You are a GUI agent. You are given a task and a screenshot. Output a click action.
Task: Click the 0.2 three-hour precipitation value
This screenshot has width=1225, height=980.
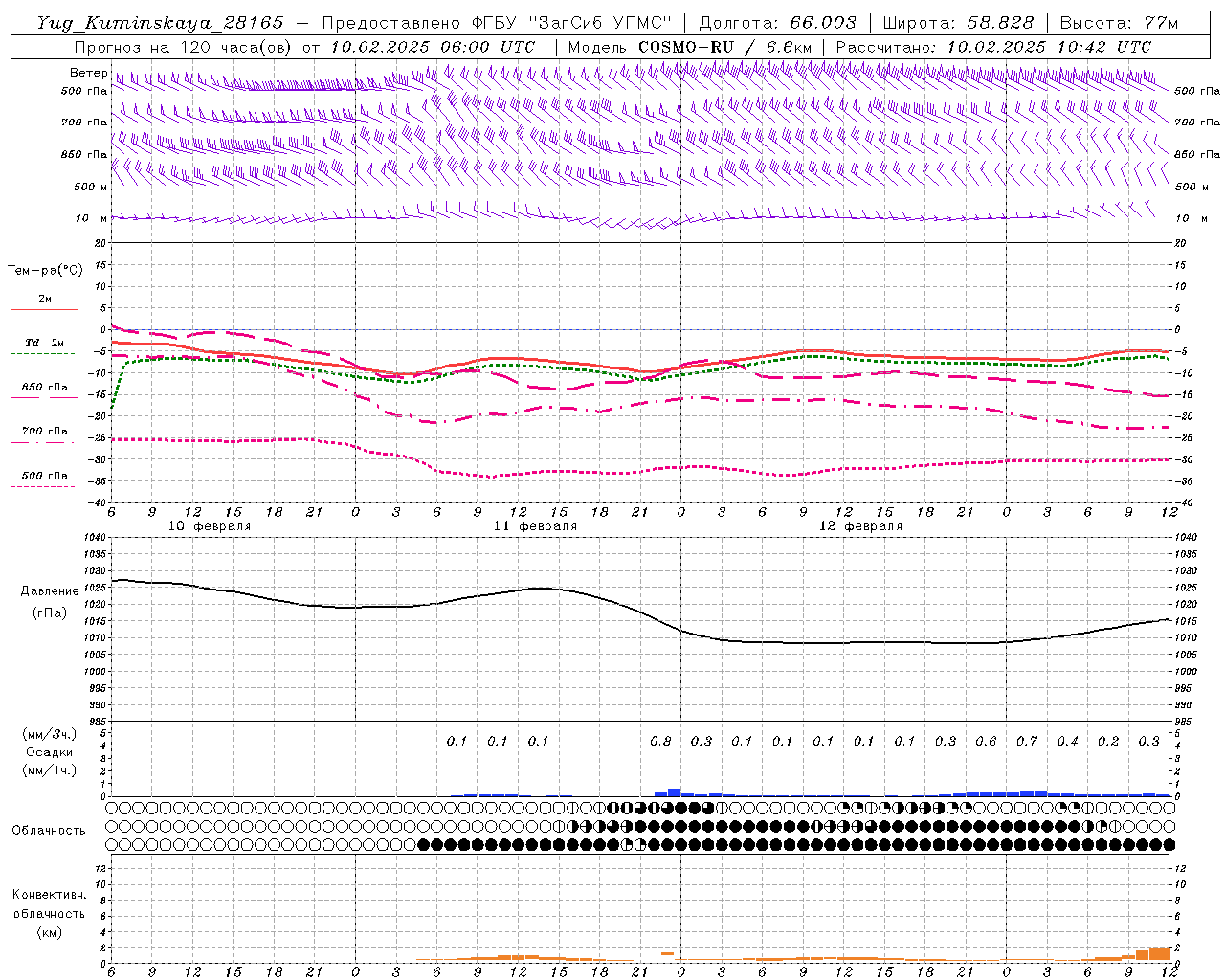click(x=1108, y=741)
